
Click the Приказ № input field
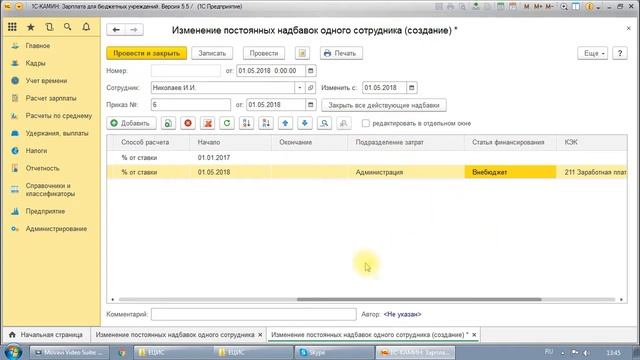(x=191, y=105)
